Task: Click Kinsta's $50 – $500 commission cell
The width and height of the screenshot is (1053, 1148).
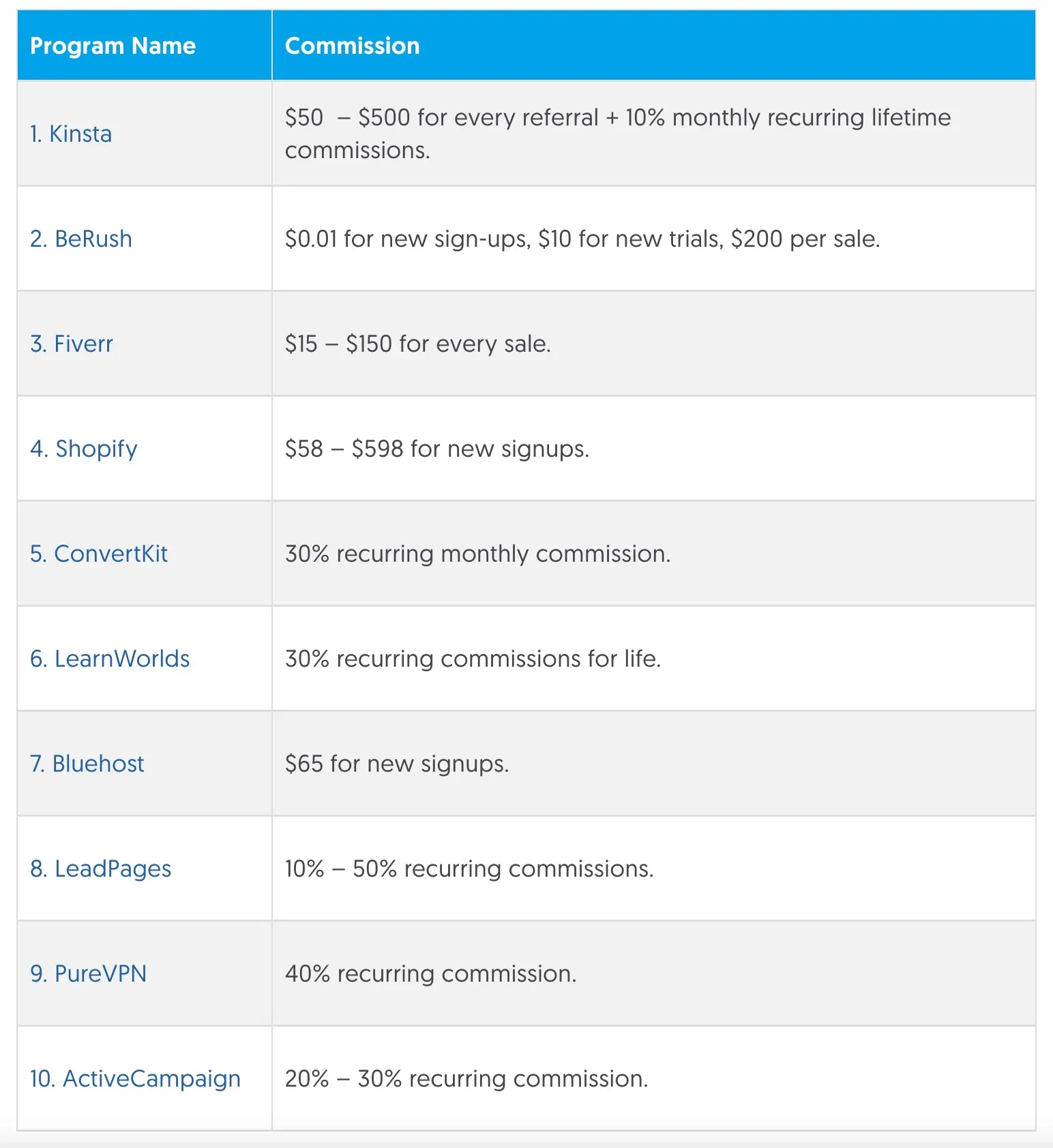Action: click(618, 134)
